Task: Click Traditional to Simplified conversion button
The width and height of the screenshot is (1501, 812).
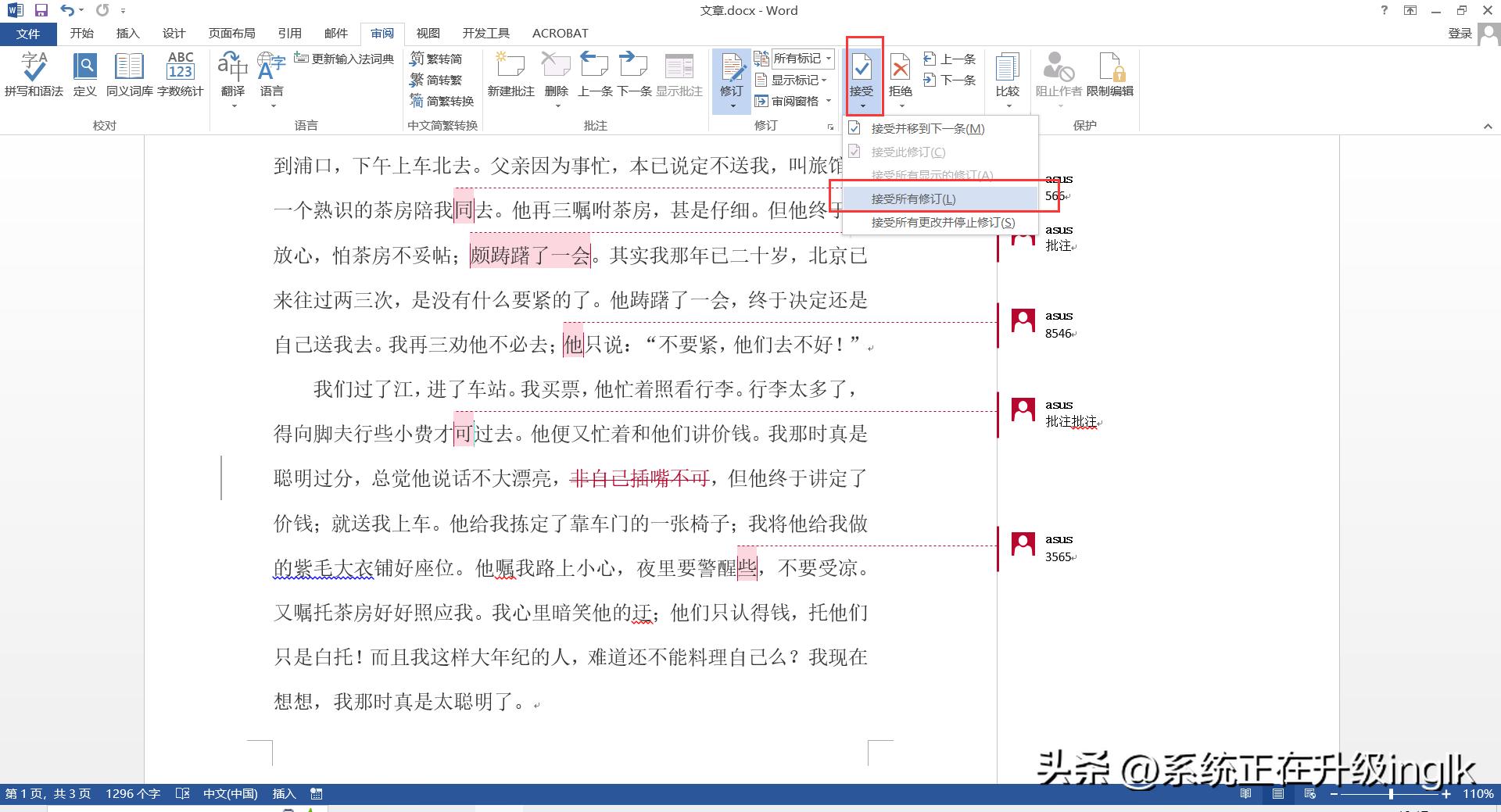Action: click(x=436, y=59)
